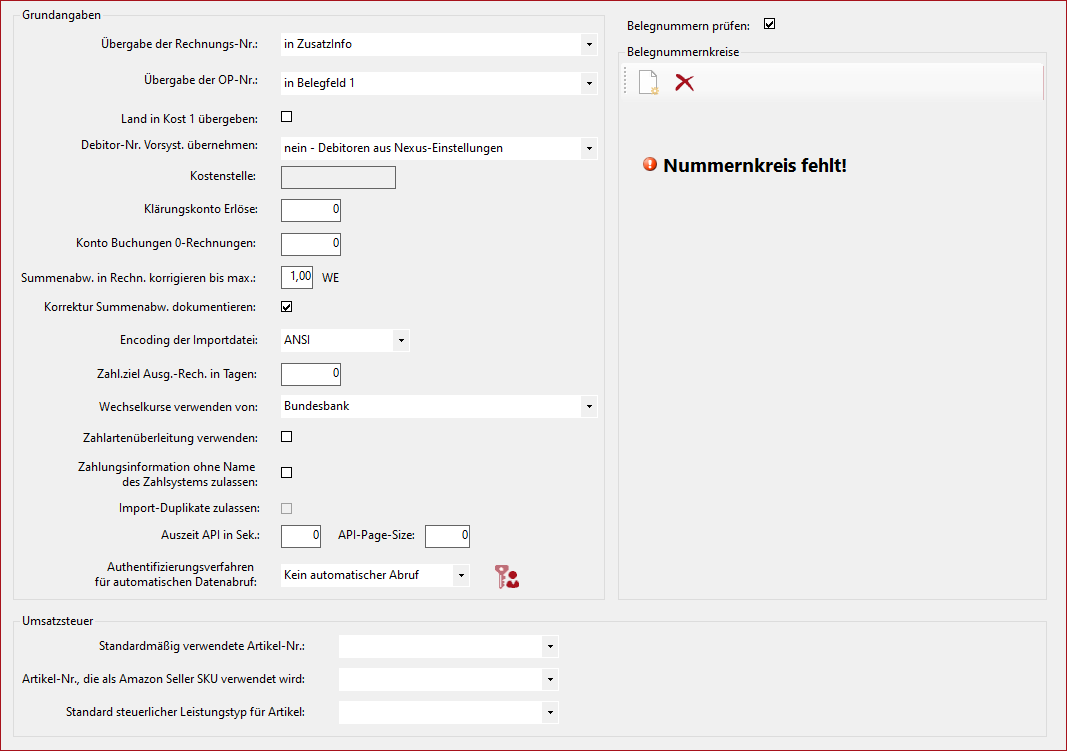Image resolution: width=1067 pixels, height=751 pixels.
Task: Expand the Übergabe der OP-Nr. dropdown
Action: tap(588, 84)
